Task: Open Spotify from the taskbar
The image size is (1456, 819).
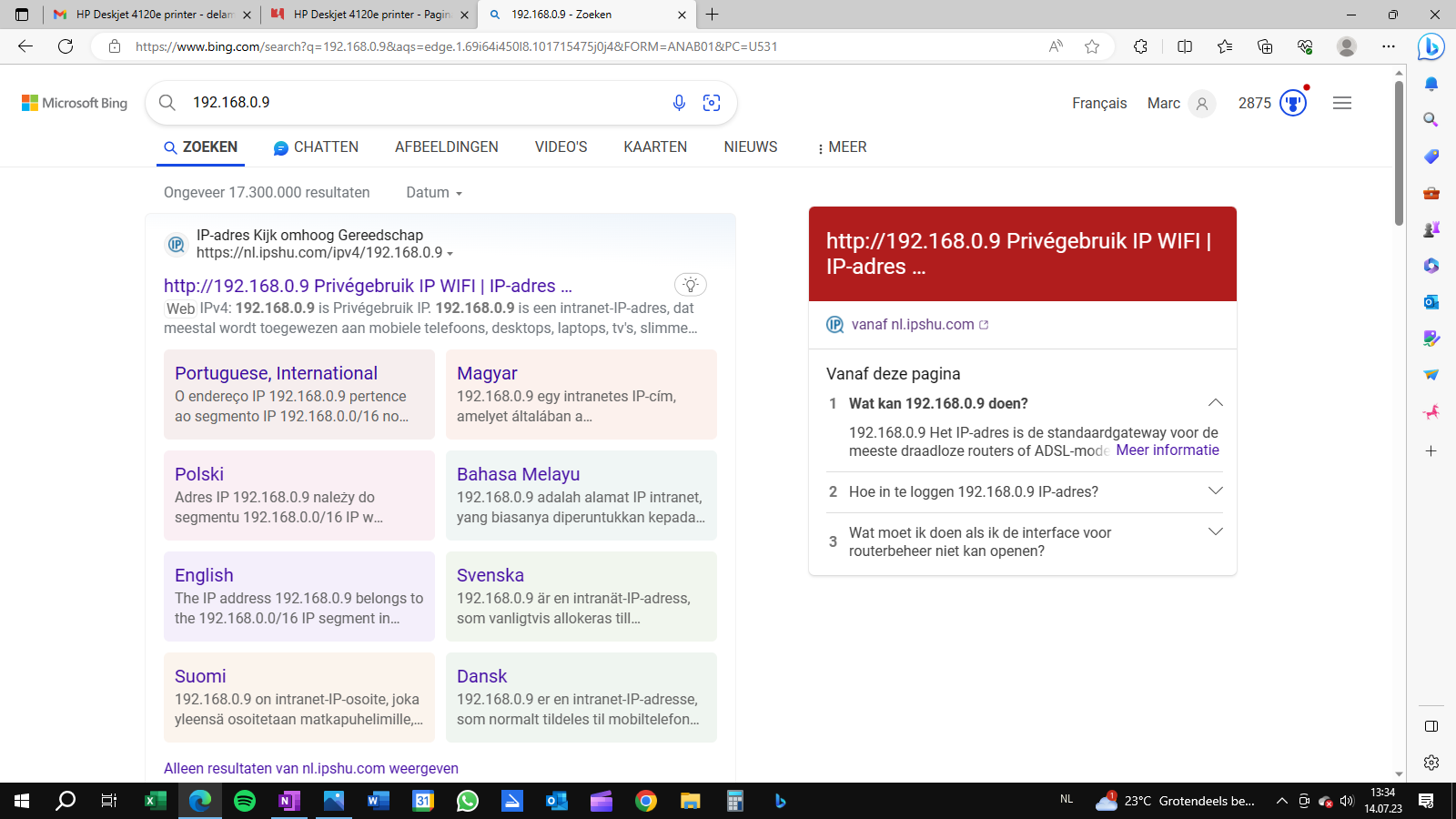Action: pos(245,801)
